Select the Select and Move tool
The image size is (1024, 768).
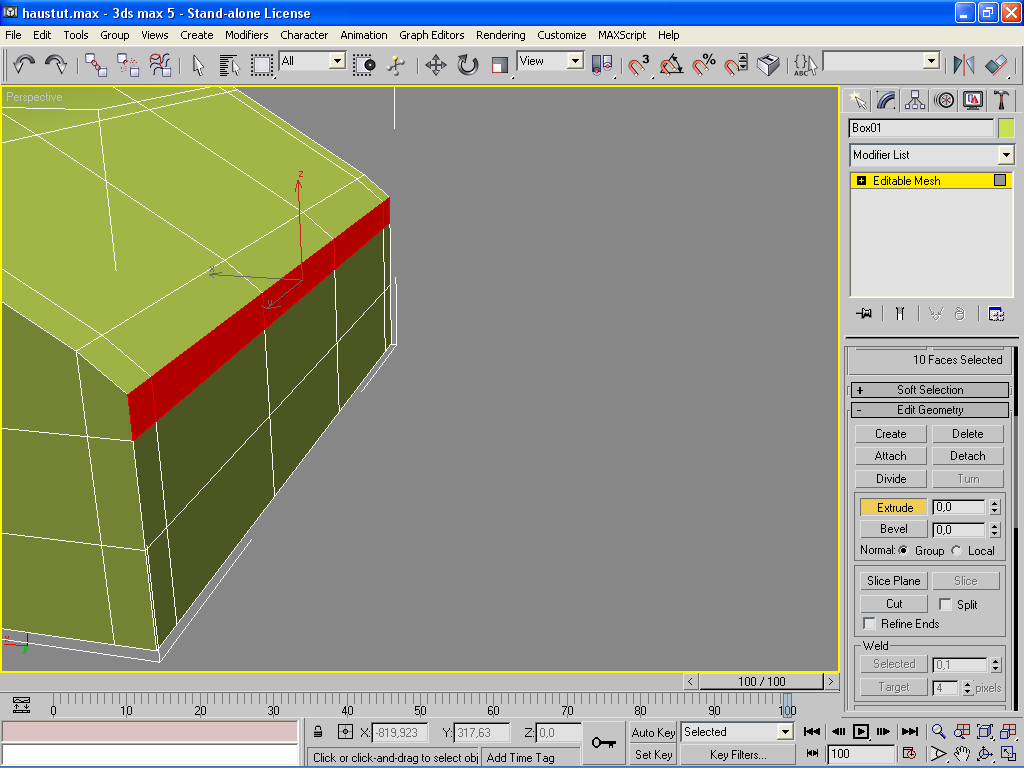tap(435, 65)
